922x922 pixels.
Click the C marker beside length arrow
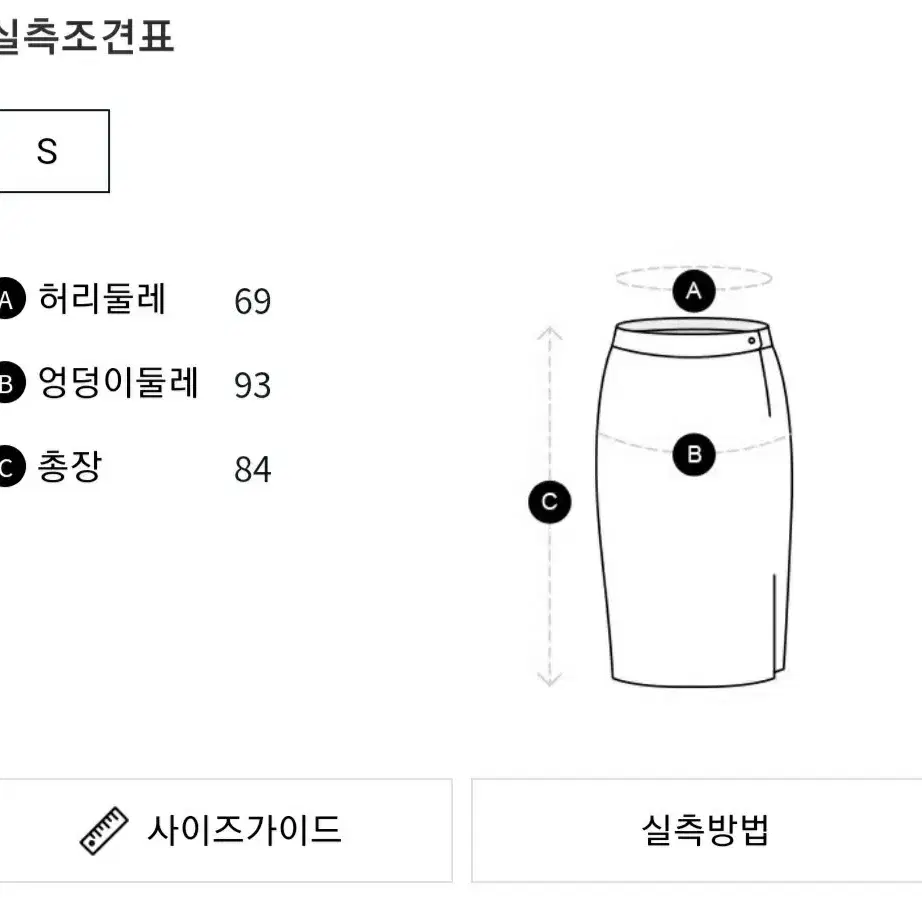tap(550, 502)
